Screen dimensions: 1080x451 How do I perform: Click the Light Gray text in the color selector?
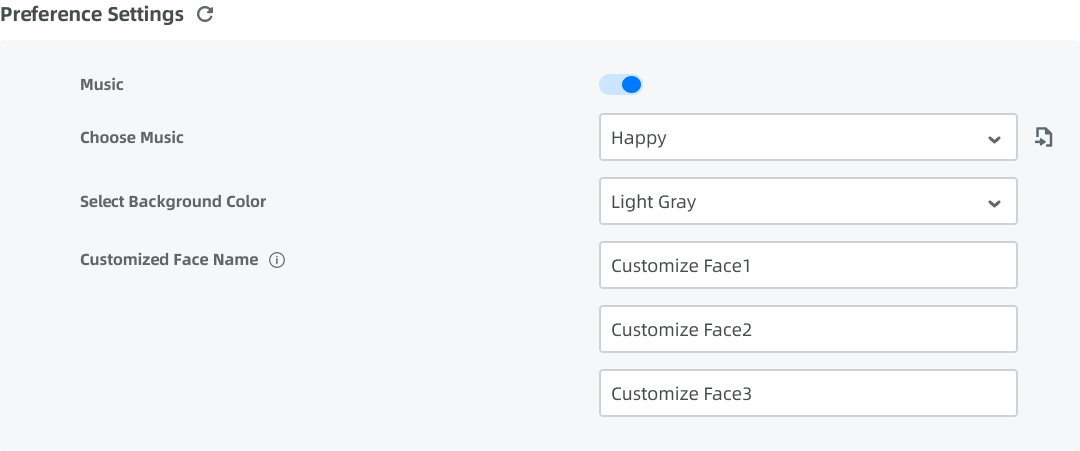(653, 202)
